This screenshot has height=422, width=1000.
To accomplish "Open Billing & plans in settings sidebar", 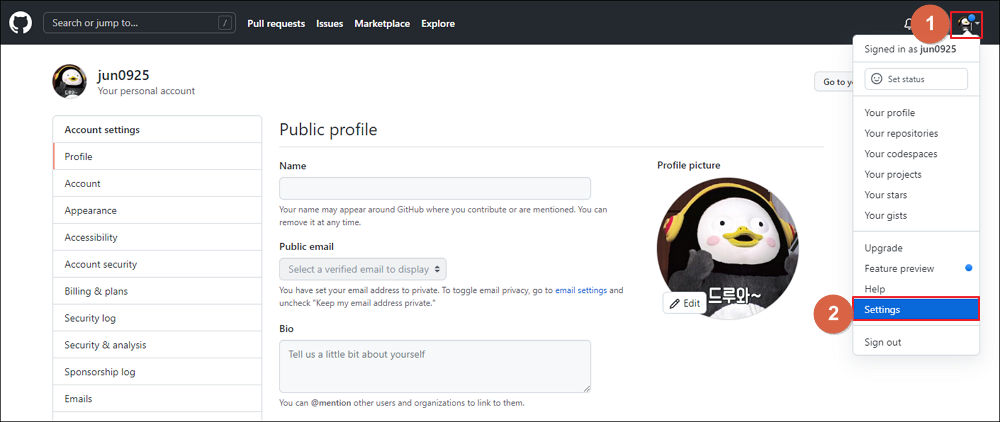I will pyautogui.click(x=157, y=291).
